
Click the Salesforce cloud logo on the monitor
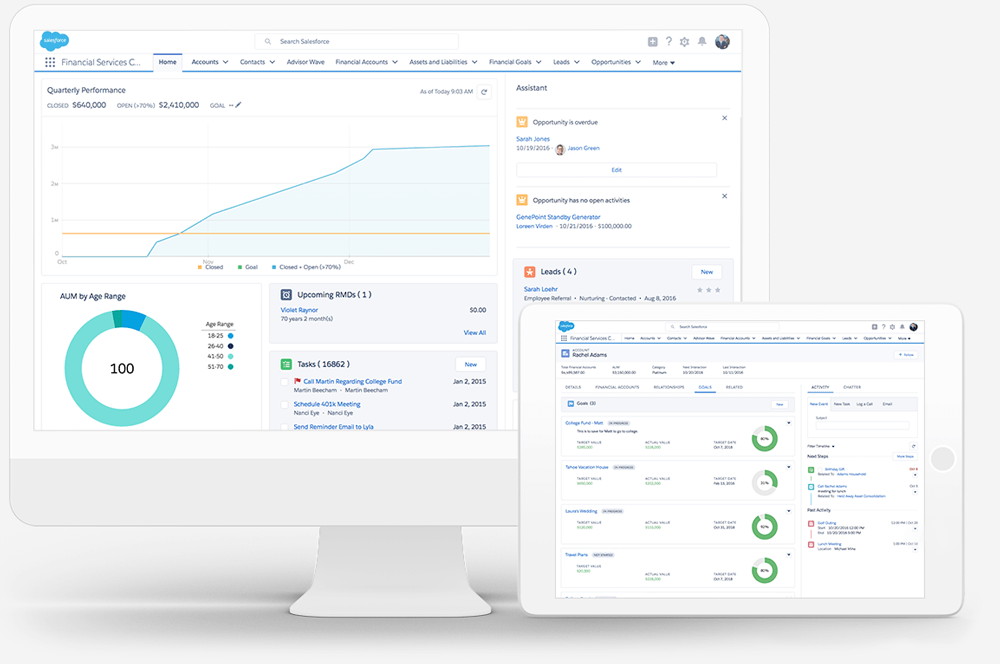pos(54,41)
